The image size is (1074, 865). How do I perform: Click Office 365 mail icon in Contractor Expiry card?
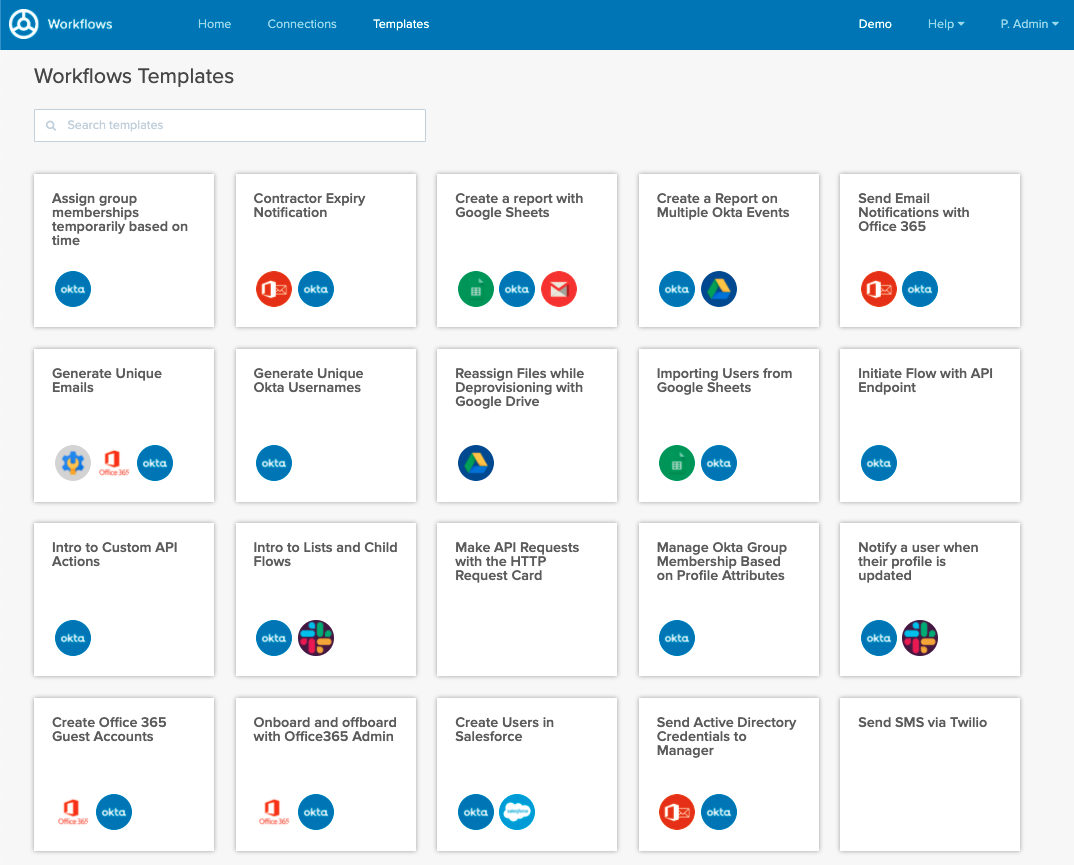[x=274, y=289]
